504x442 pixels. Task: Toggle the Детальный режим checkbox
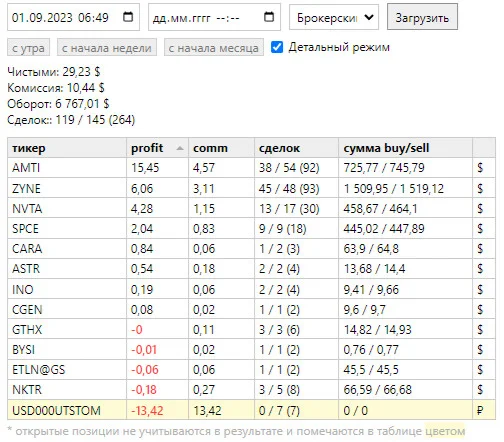click(x=277, y=47)
